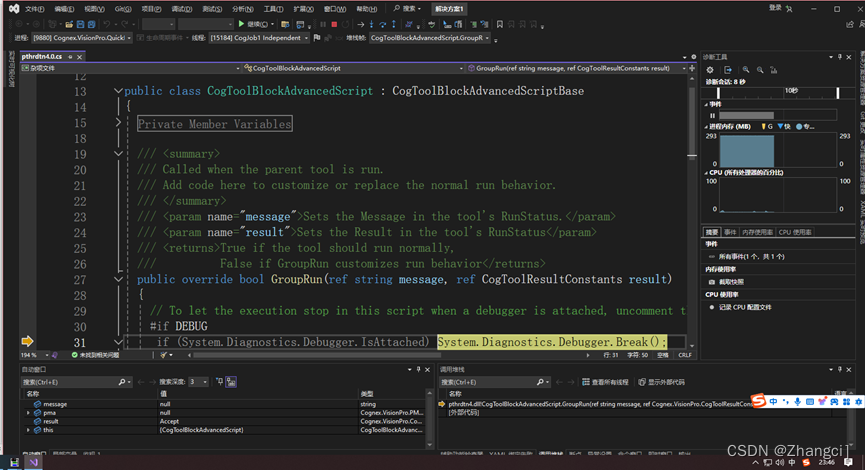Switch to CPU 使用率 tab
The width and height of the screenshot is (865, 470).
pyautogui.click(x=794, y=232)
